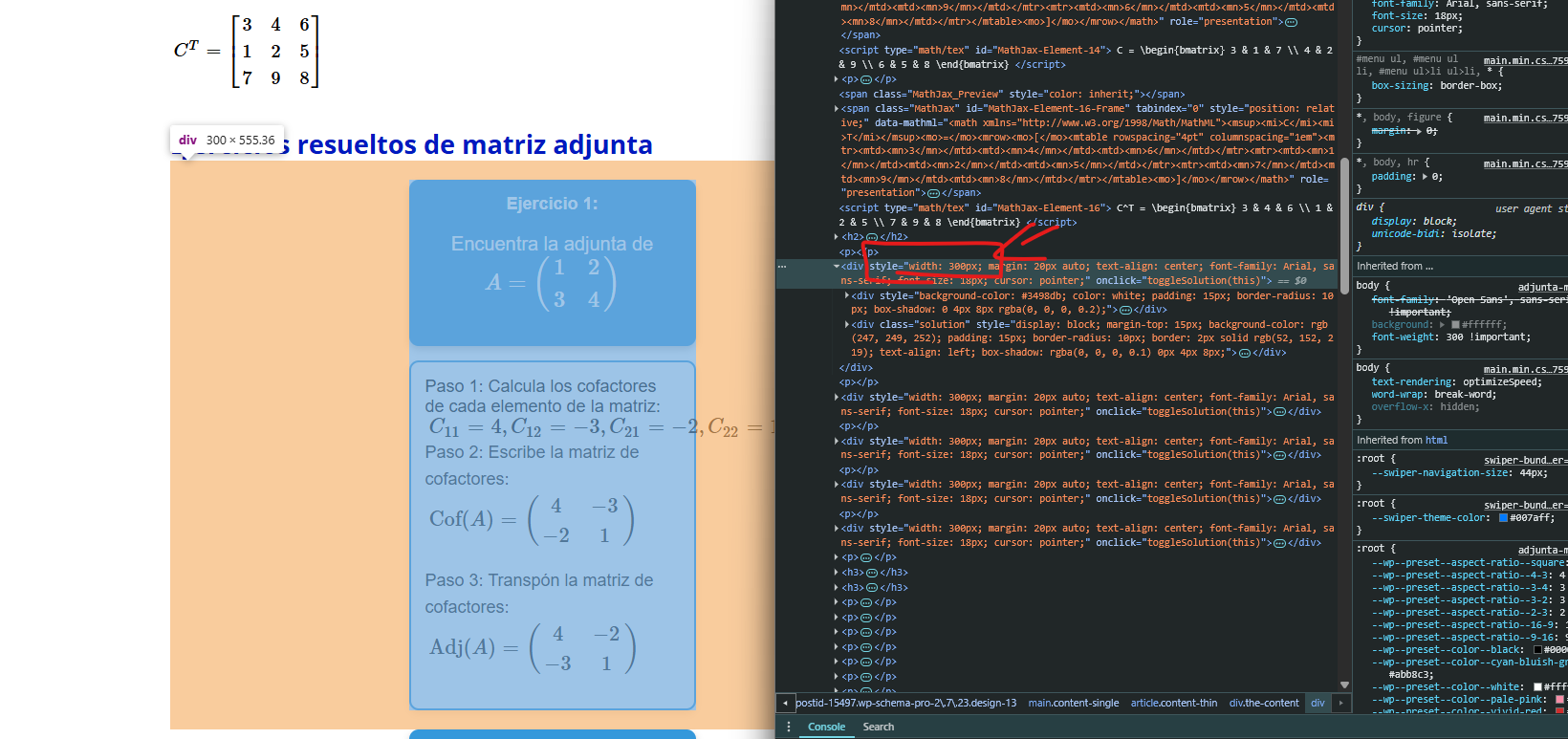Switch to the Search drawer tab
The image size is (1568, 739).
tap(878, 728)
